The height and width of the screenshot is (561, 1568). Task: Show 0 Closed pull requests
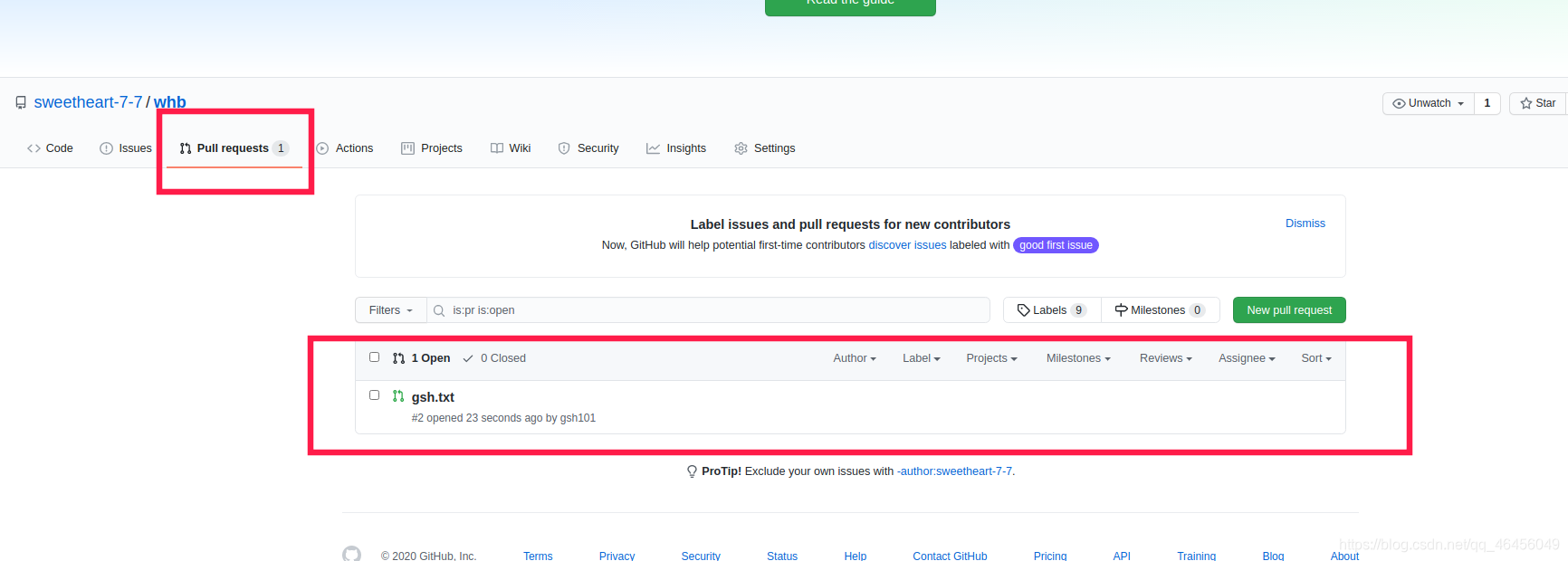click(494, 358)
